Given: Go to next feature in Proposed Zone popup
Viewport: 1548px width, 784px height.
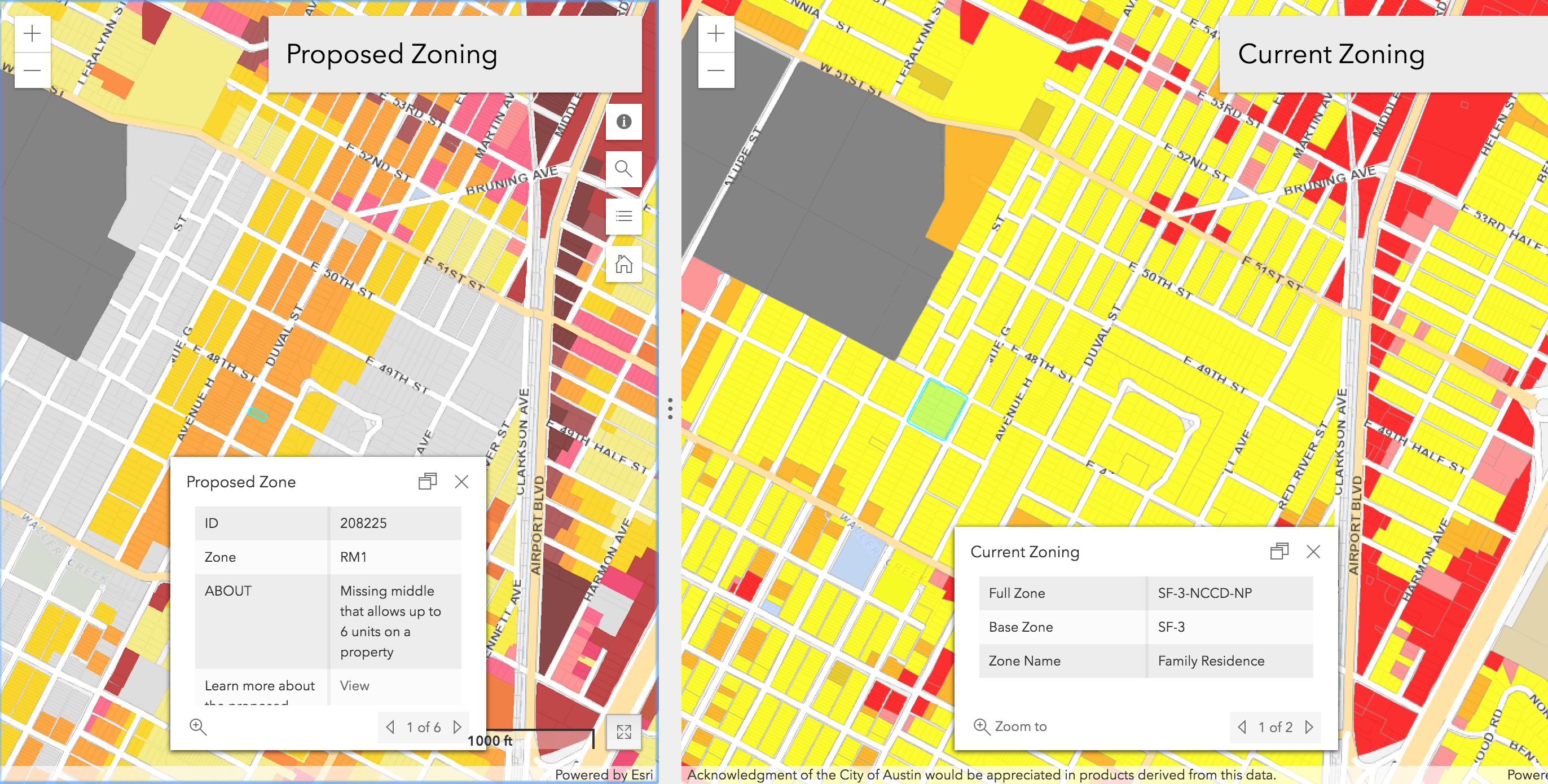Looking at the screenshot, I should click(458, 727).
